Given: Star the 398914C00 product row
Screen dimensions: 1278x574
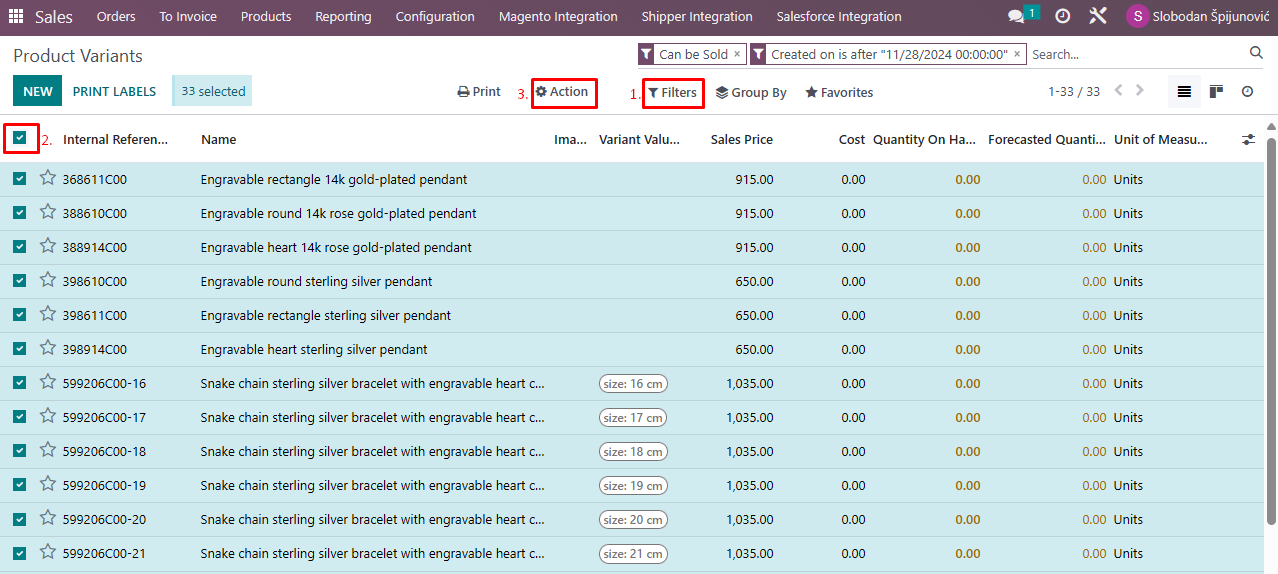Looking at the screenshot, I should pos(47,348).
